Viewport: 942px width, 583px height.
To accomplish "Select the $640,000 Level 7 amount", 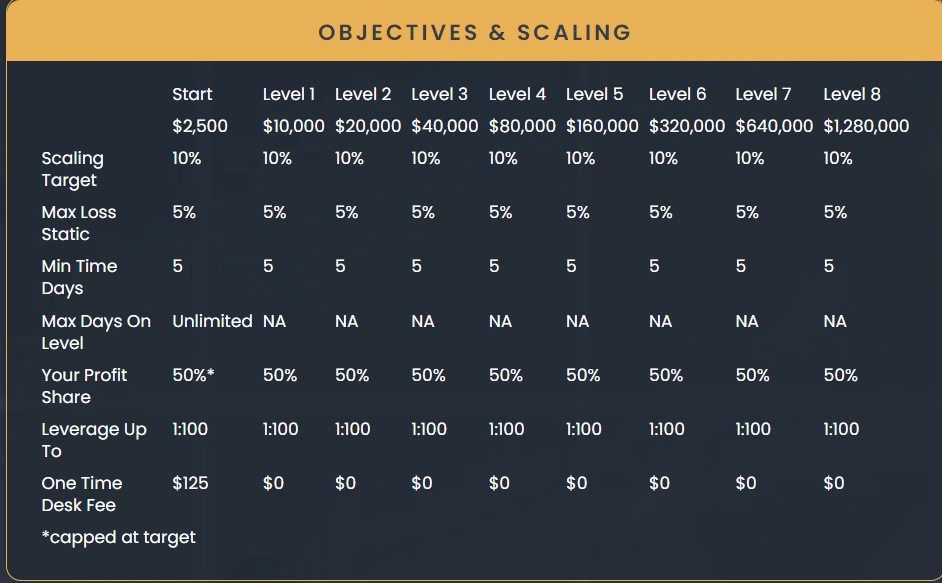I will point(774,126).
